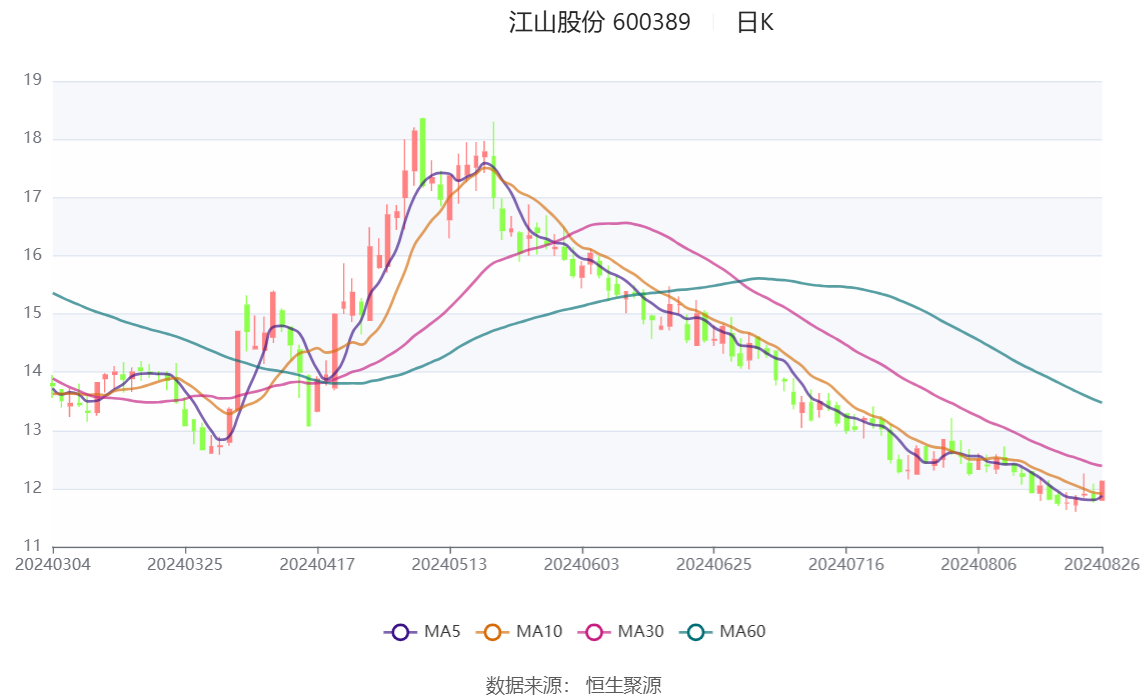Click x-axis date label 20240625
The height and width of the screenshot is (699, 1147).
click(714, 564)
